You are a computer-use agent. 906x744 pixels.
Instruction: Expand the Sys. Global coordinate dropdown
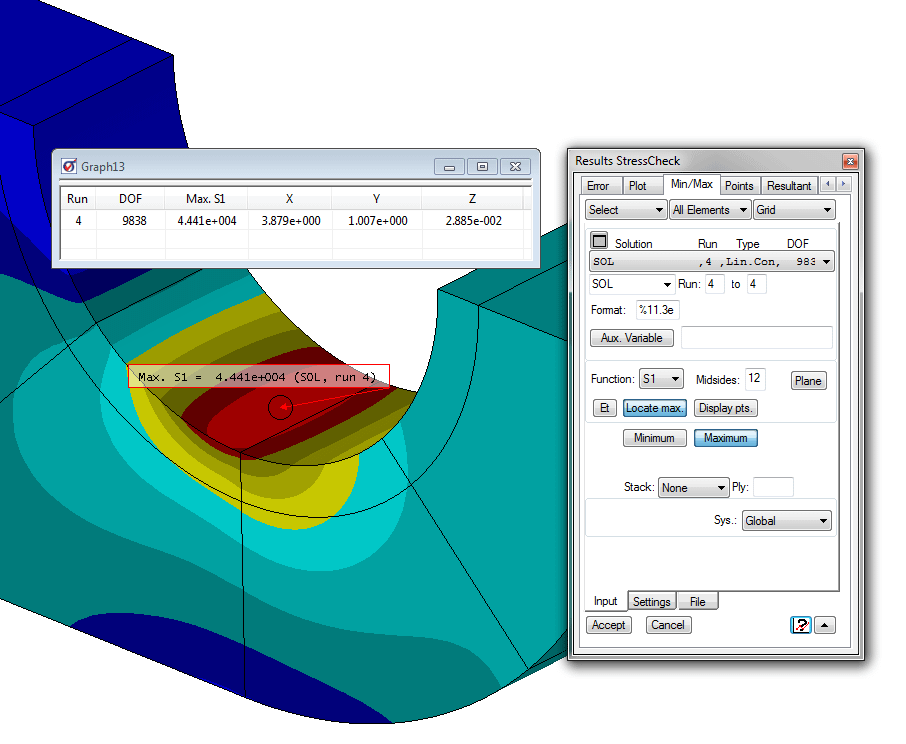point(786,520)
